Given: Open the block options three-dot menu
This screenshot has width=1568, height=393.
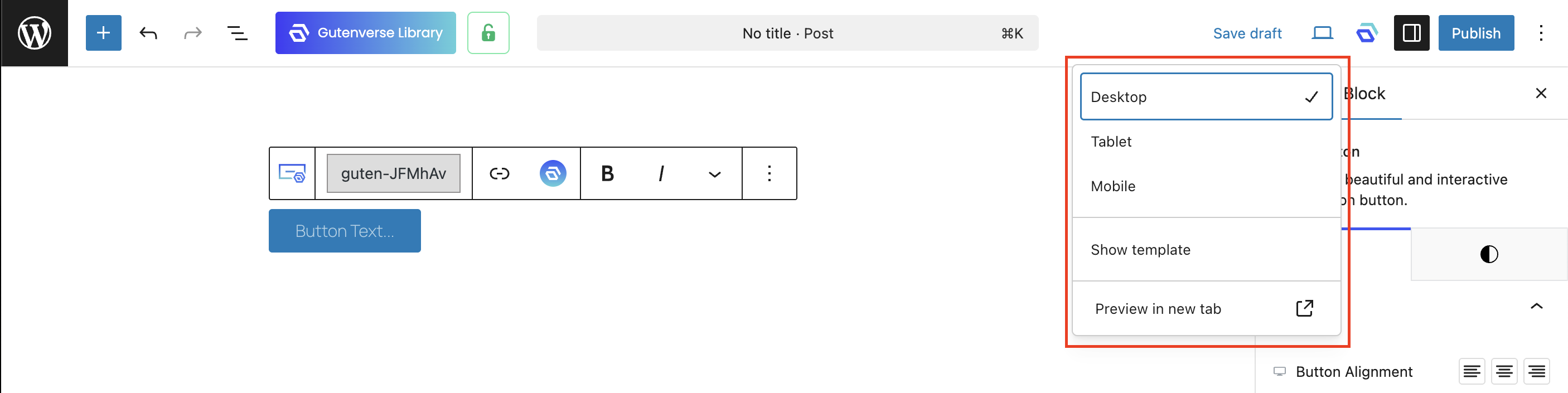Looking at the screenshot, I should 769,173.
